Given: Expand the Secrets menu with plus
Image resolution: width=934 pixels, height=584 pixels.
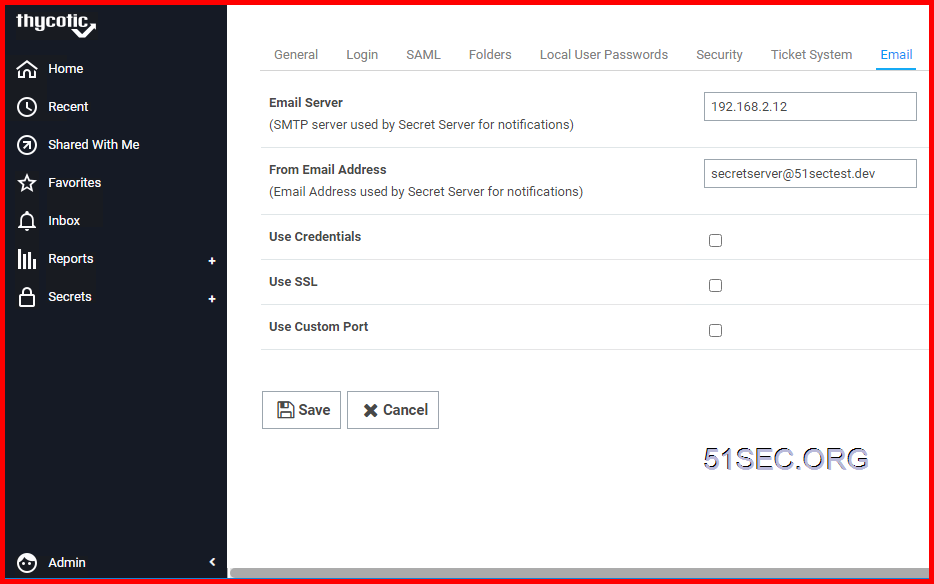Looking at the screenshot, I should [x=211, y=299].
